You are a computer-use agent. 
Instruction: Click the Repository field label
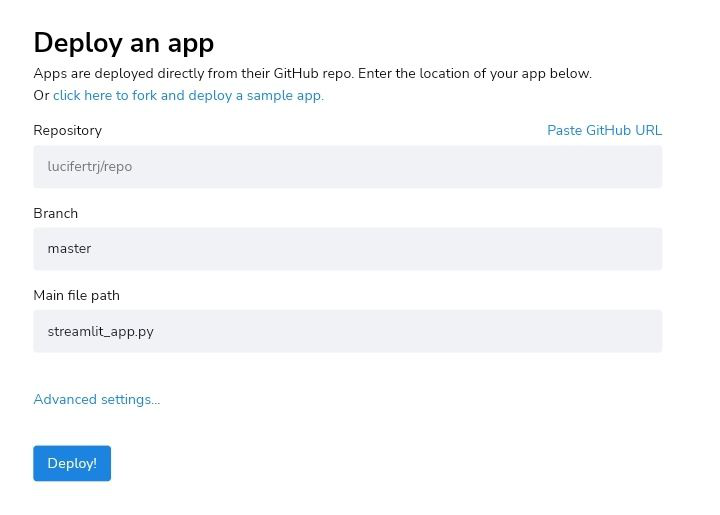(x=68, y=130)
